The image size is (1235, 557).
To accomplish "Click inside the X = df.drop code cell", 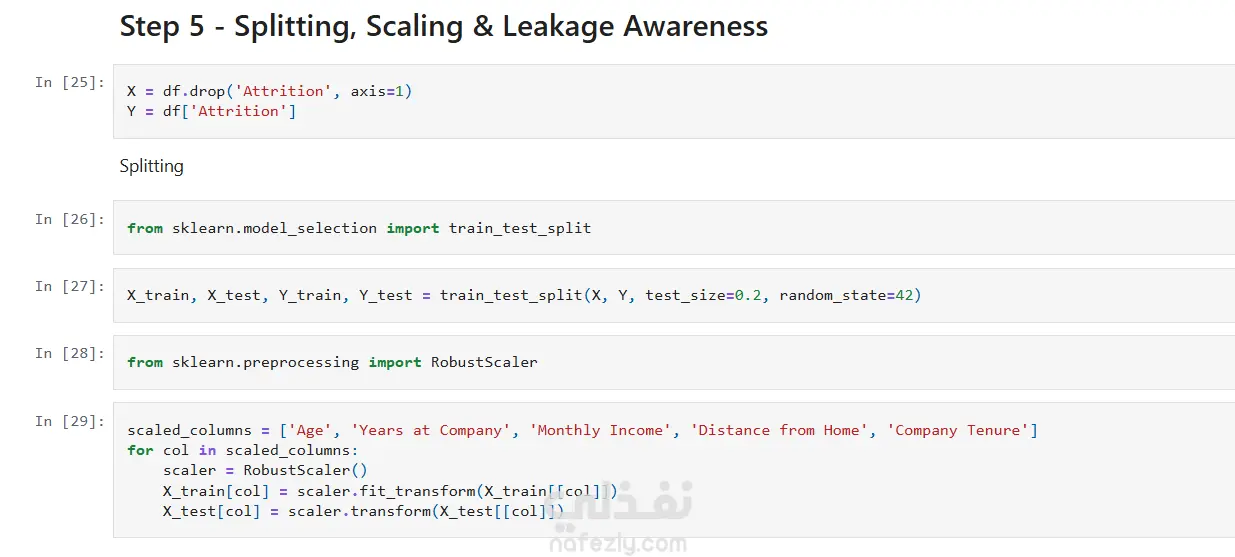I will [675, 101].
